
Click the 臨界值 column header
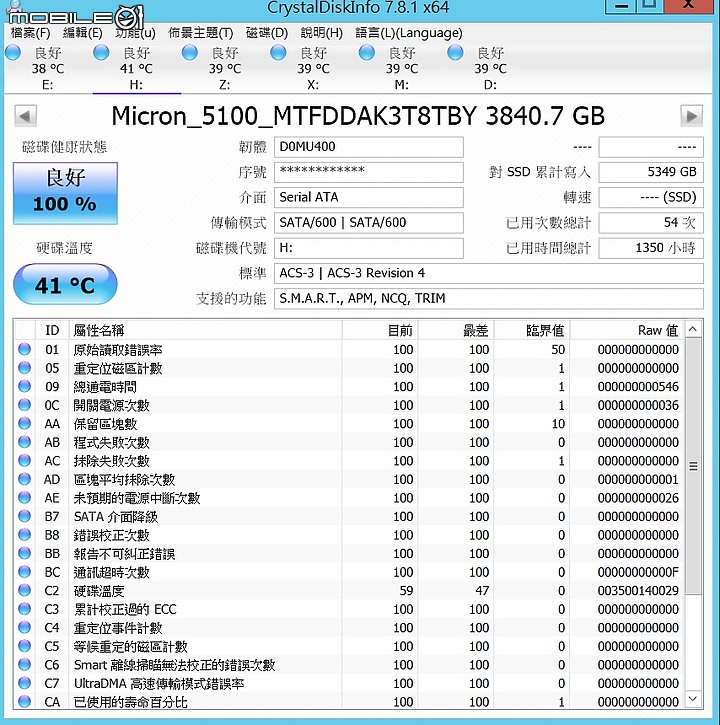pyautogui.click(x=532, y=330)
